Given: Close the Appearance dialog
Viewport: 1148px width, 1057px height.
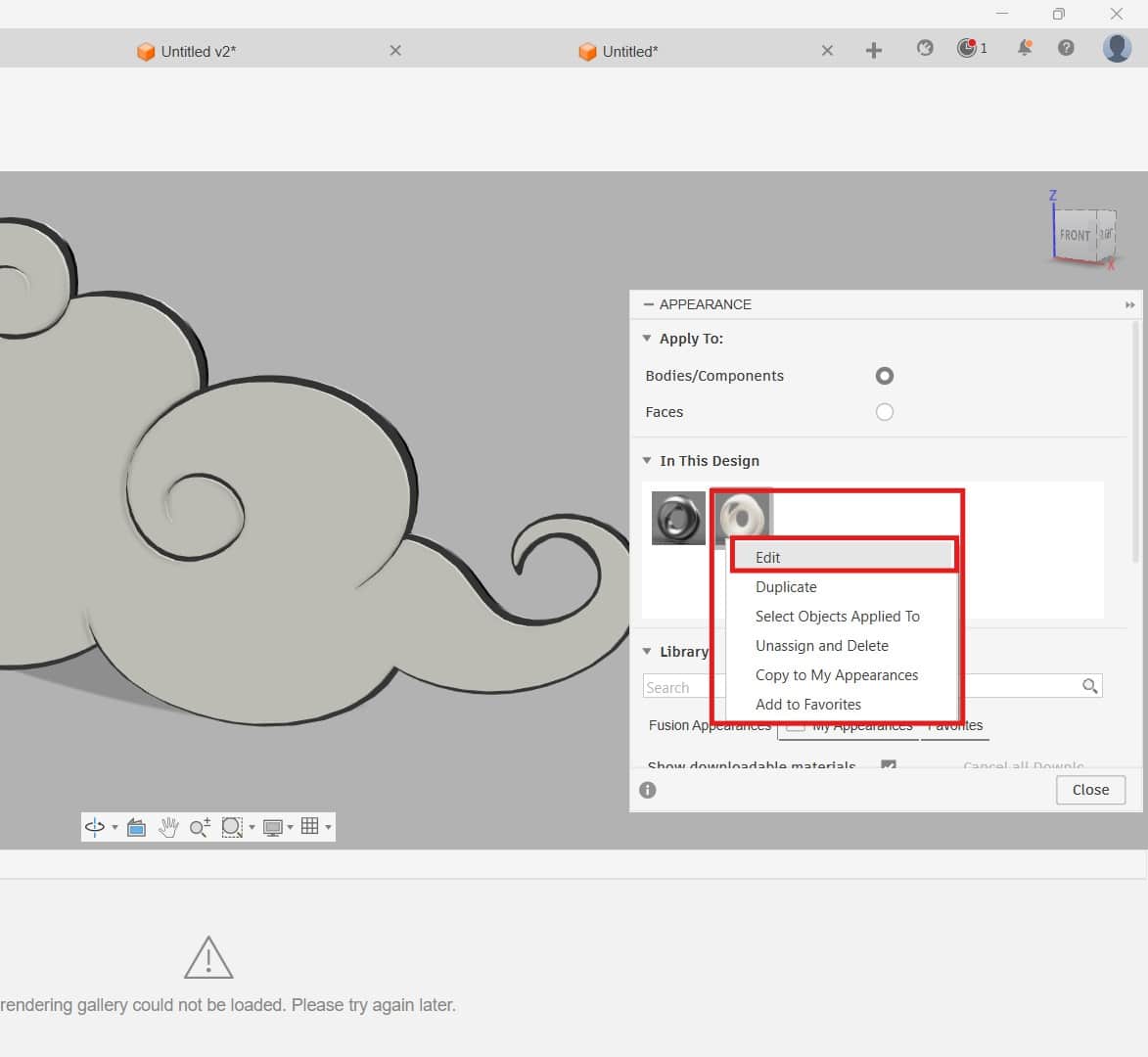Looking at the screenshot, I should 1090,790.
